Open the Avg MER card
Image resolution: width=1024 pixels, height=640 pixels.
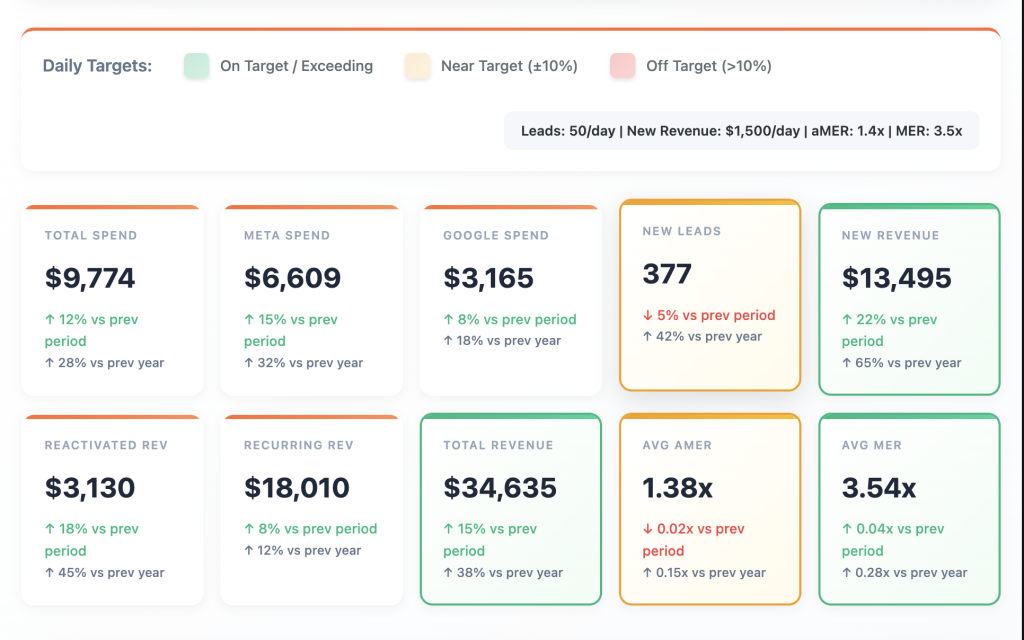(909, 510)
